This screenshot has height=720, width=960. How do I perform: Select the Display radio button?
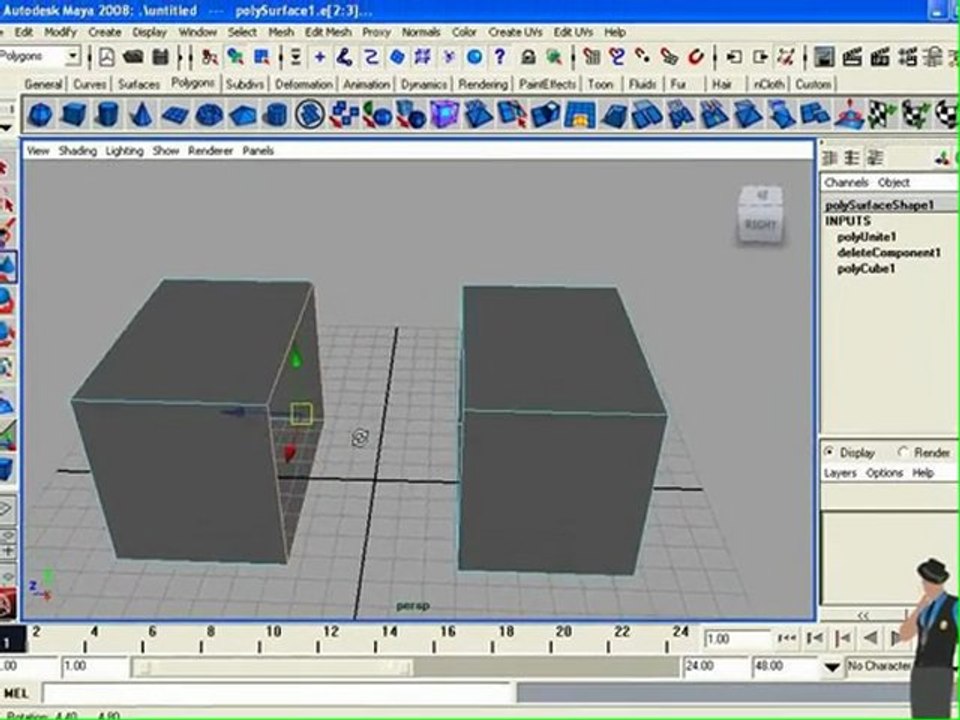[829, 452]
